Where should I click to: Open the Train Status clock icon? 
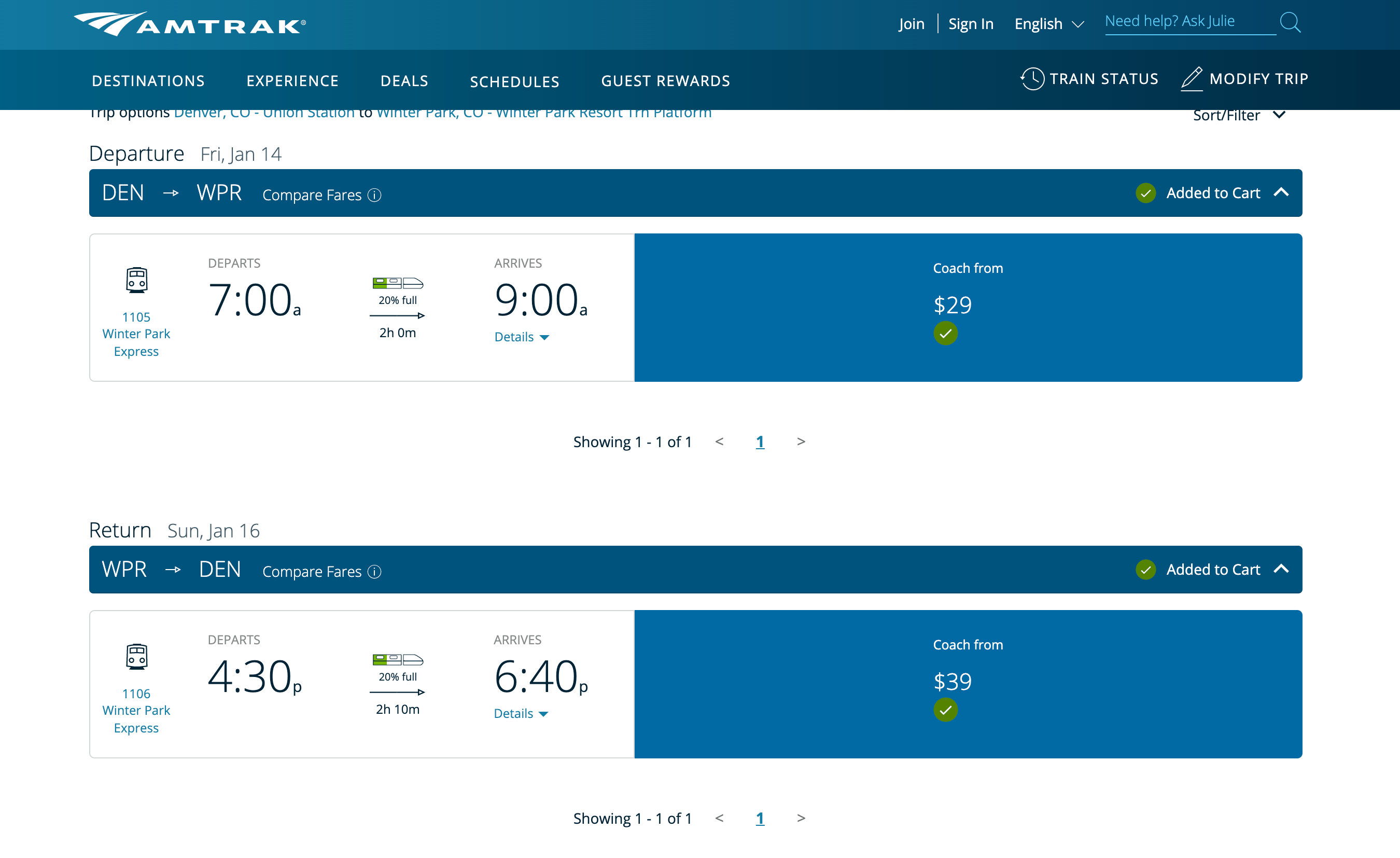1034,79
